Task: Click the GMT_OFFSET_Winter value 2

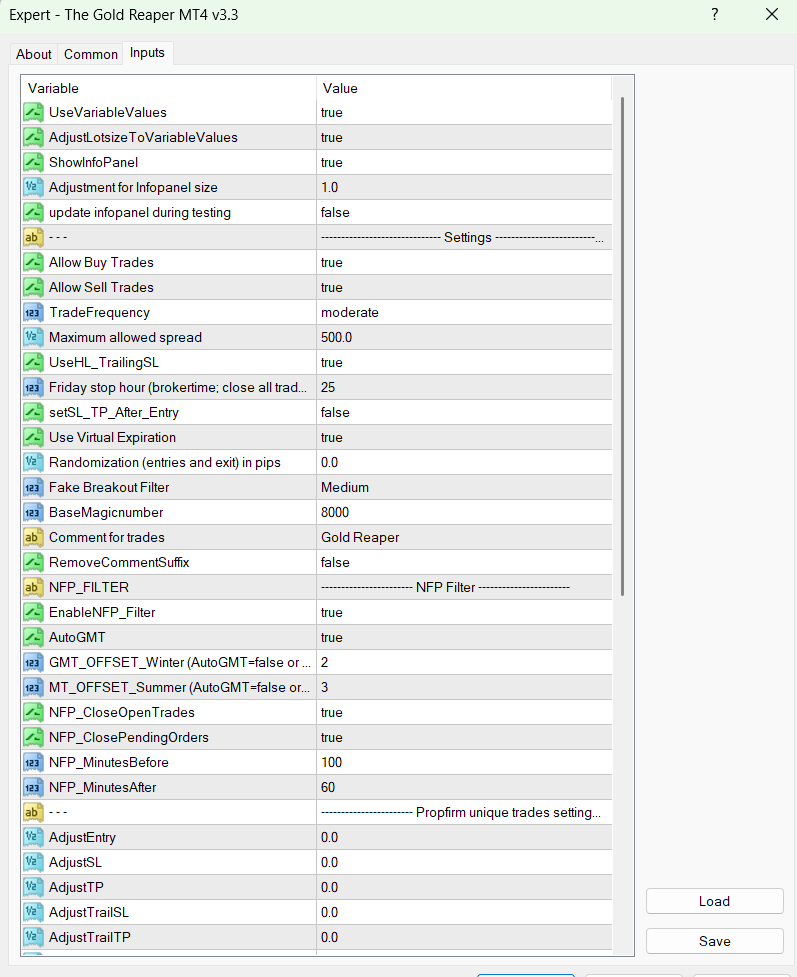Action: pos(325,662)
